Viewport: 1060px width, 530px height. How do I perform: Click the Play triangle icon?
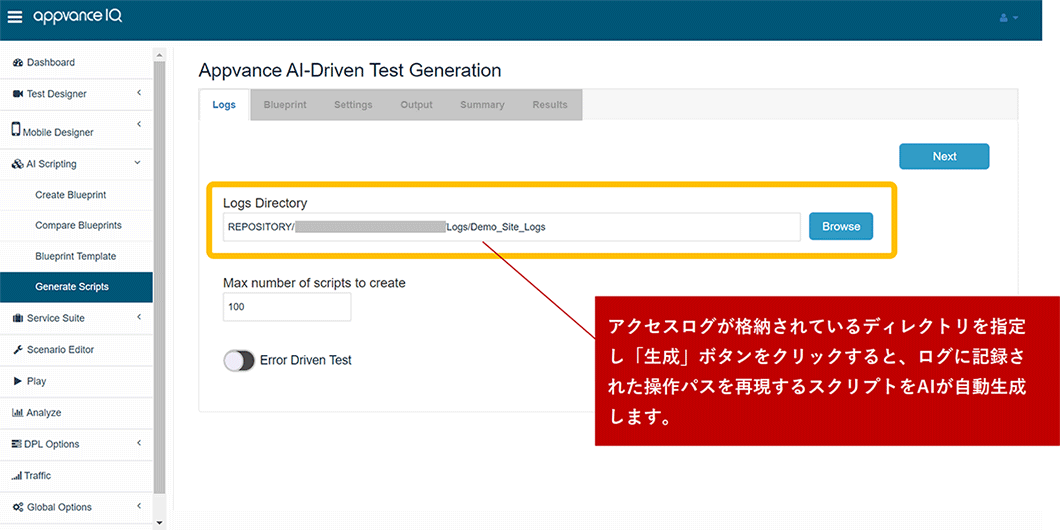point(18,381)
